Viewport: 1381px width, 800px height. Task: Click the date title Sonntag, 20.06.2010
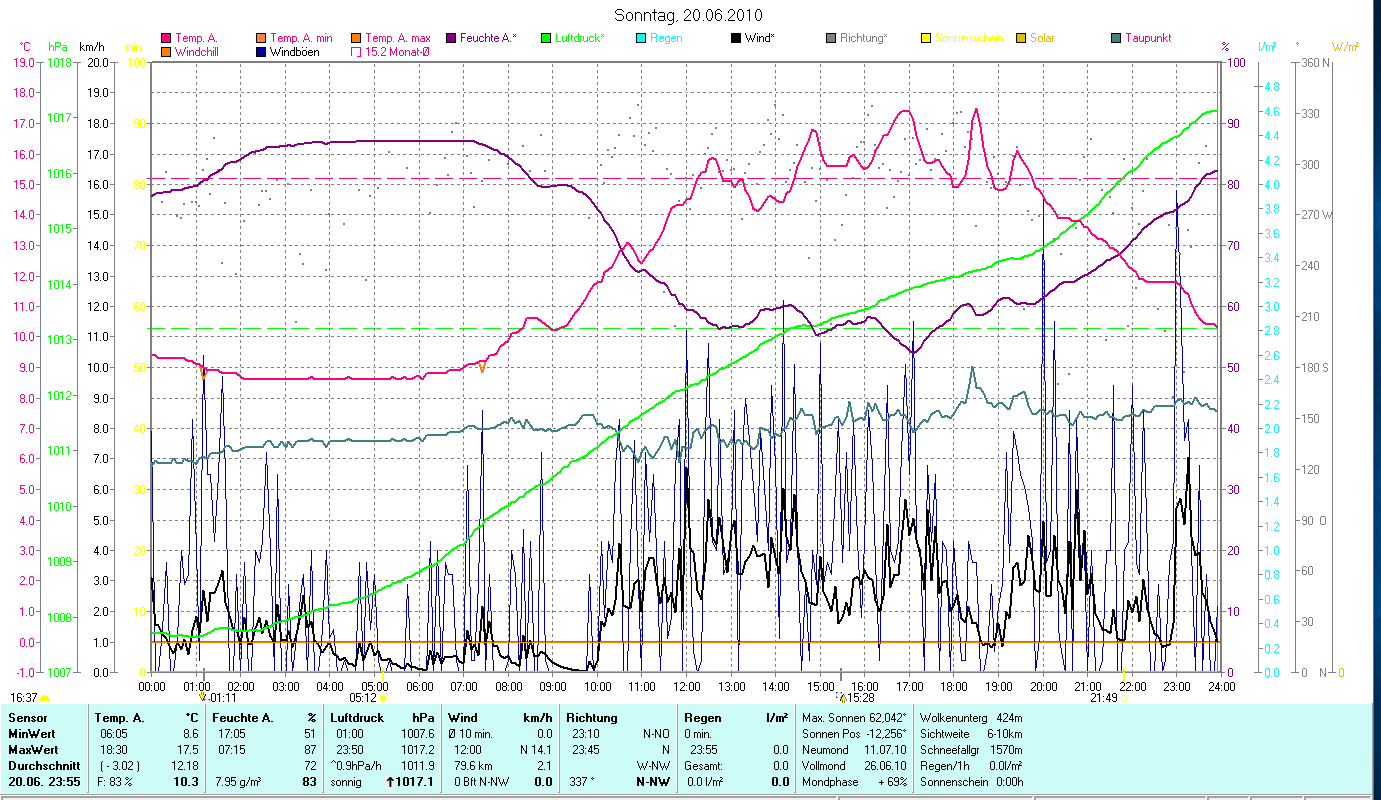[691, 15]
